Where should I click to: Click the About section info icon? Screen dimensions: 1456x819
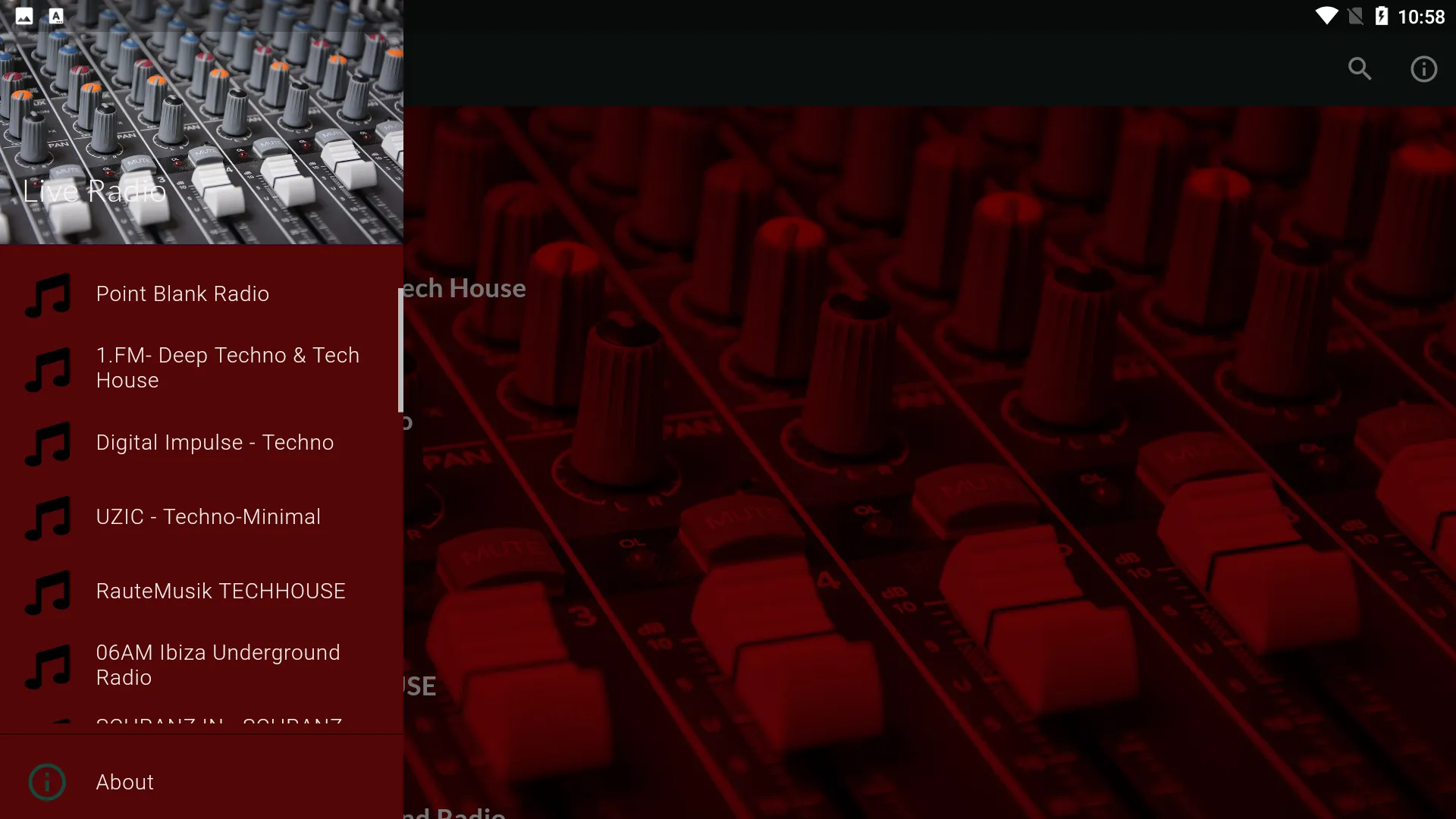point(47,782)
